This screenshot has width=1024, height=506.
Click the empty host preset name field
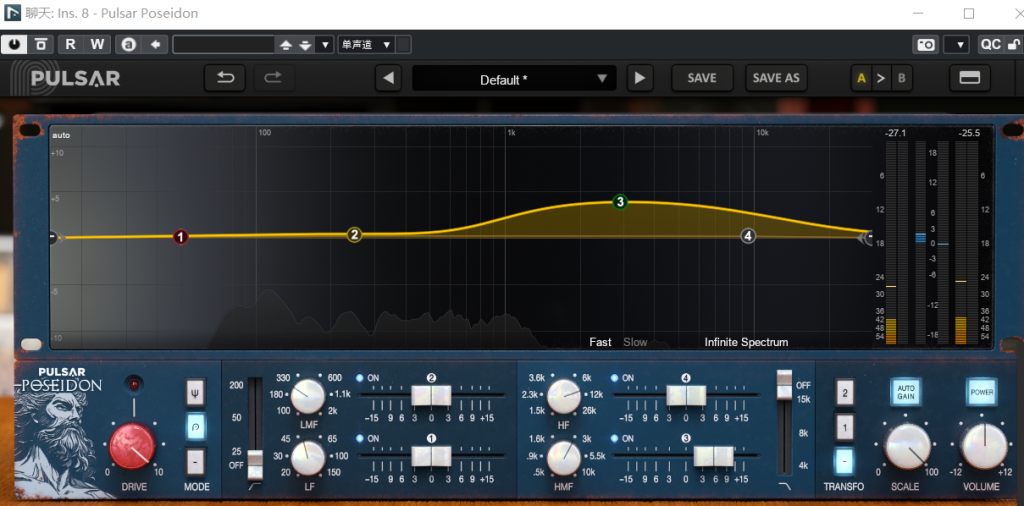click(223, 44)
